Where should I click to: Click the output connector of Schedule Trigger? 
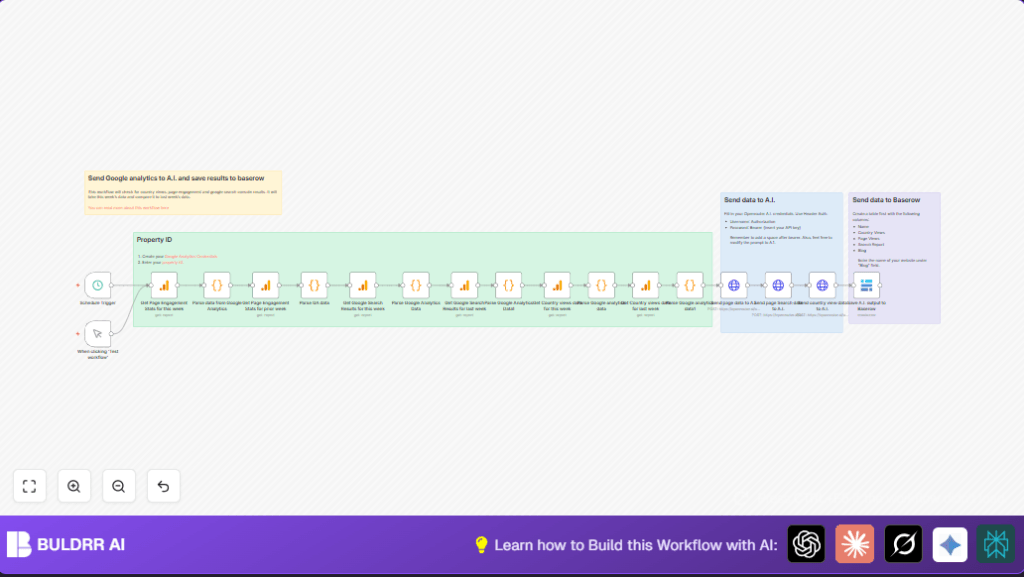pos(112,285)
